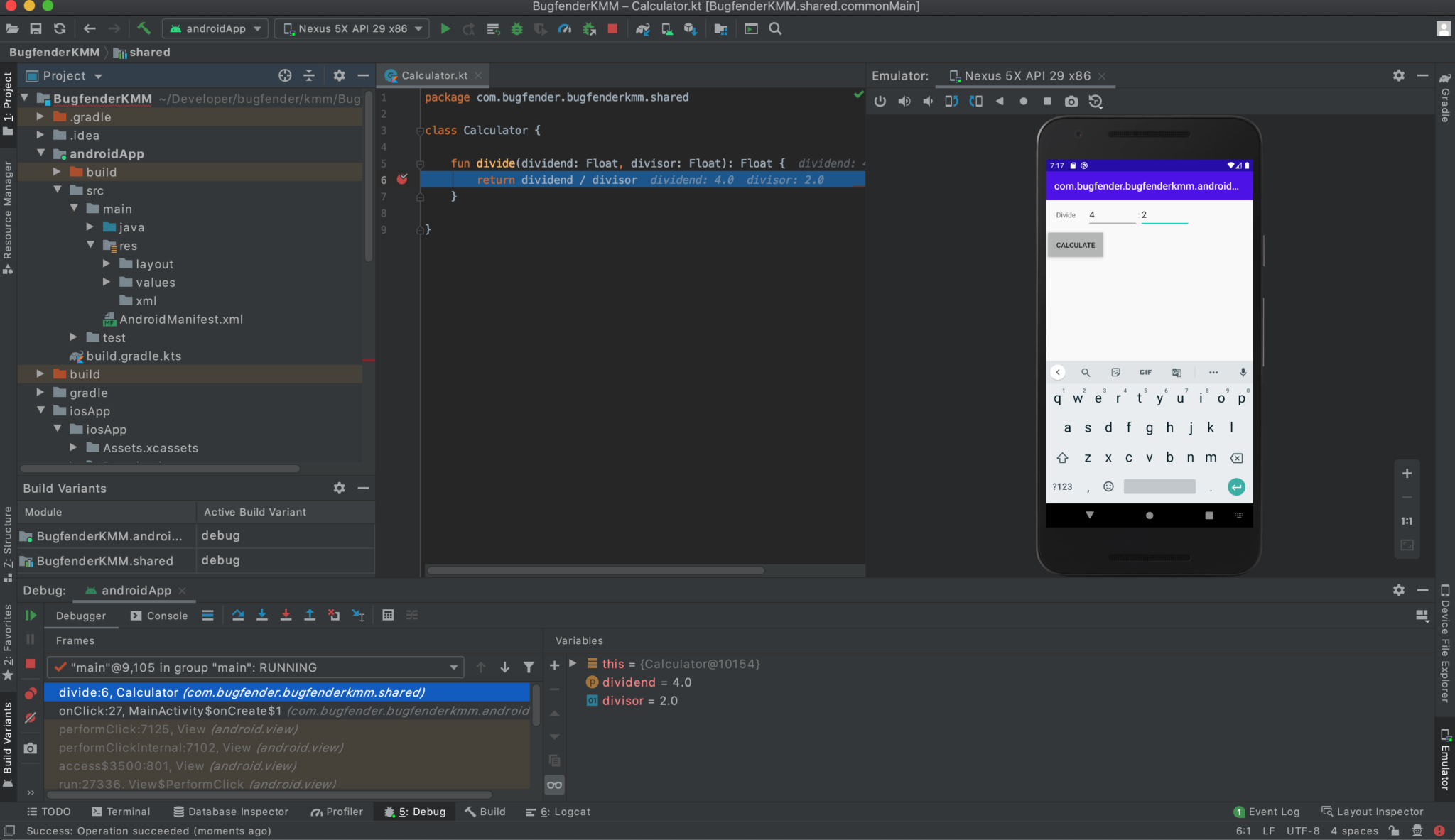This screenshot has width=1455, height=840.
Task: Open the Profiler with the gauge icon
Action: point(565,28)
